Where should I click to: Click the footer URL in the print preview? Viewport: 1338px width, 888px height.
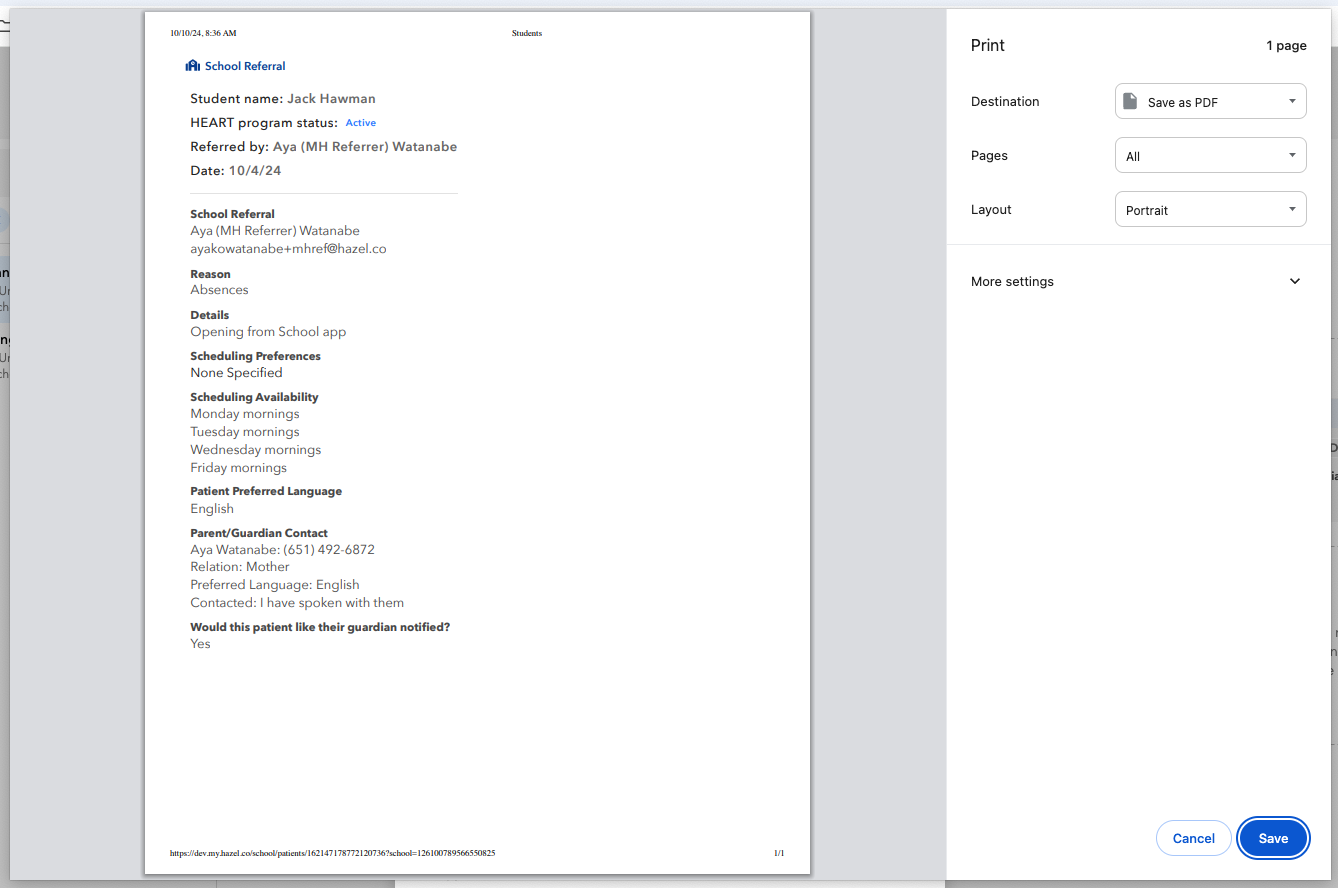coord(332,853)
